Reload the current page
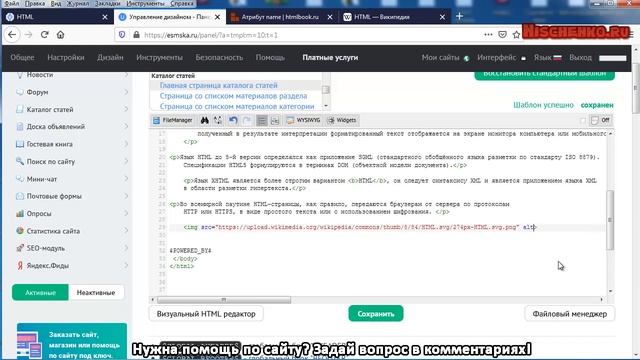 pos(44,35)
